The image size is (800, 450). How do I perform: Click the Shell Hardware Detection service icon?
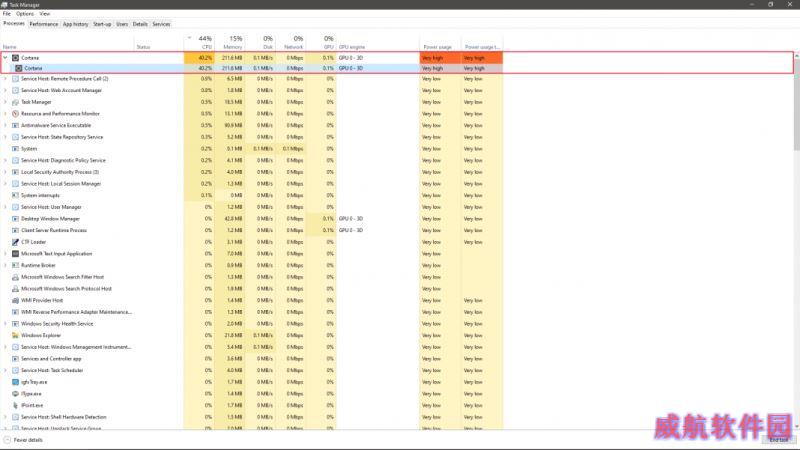pos(15,417)
